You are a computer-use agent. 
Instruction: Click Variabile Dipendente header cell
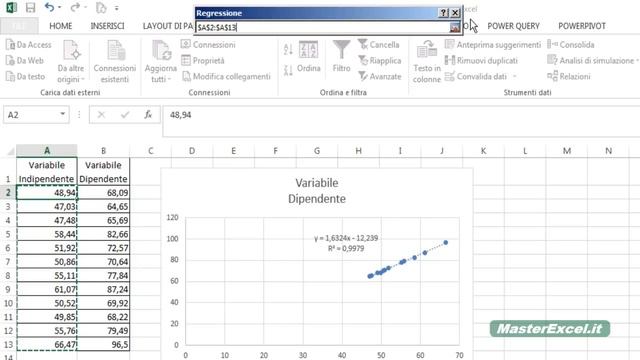pos(103,172)
